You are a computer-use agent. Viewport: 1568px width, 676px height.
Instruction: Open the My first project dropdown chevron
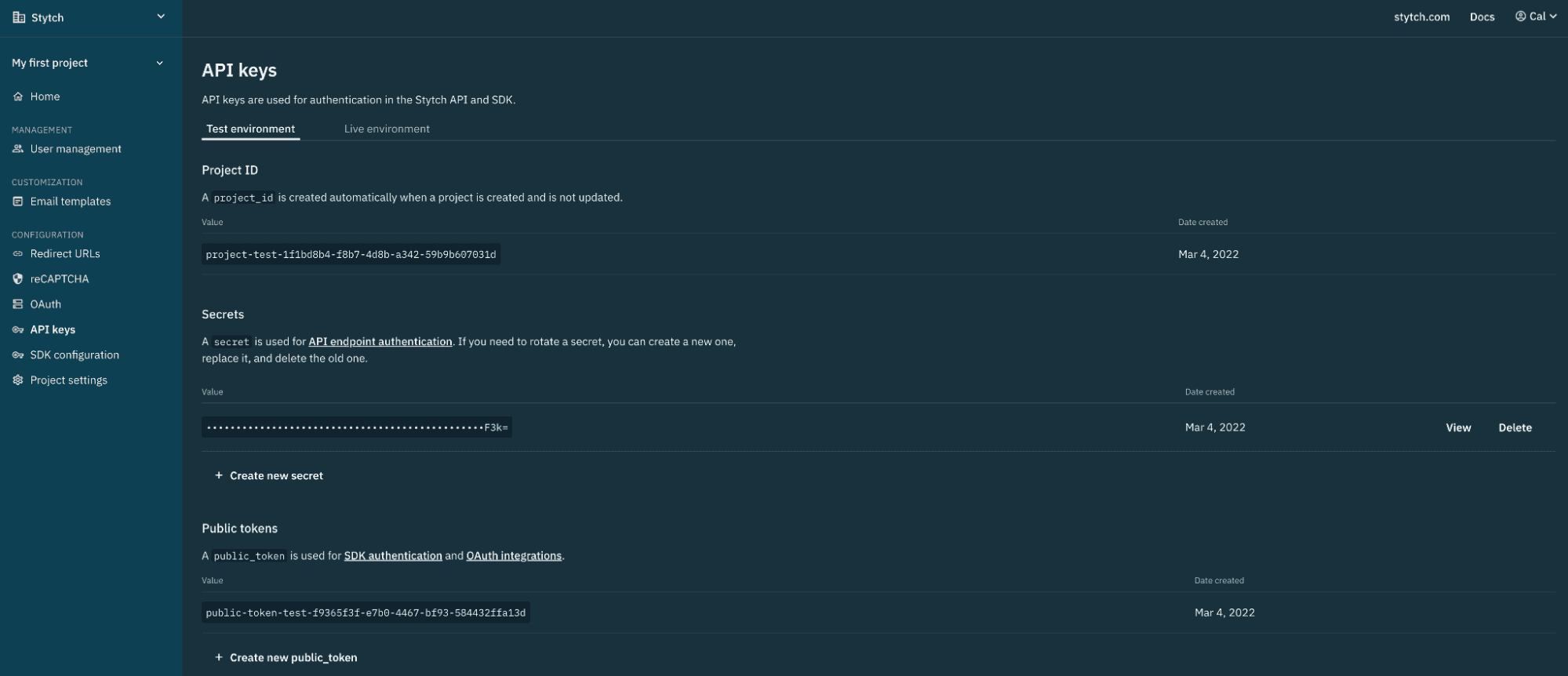[160, 63]
